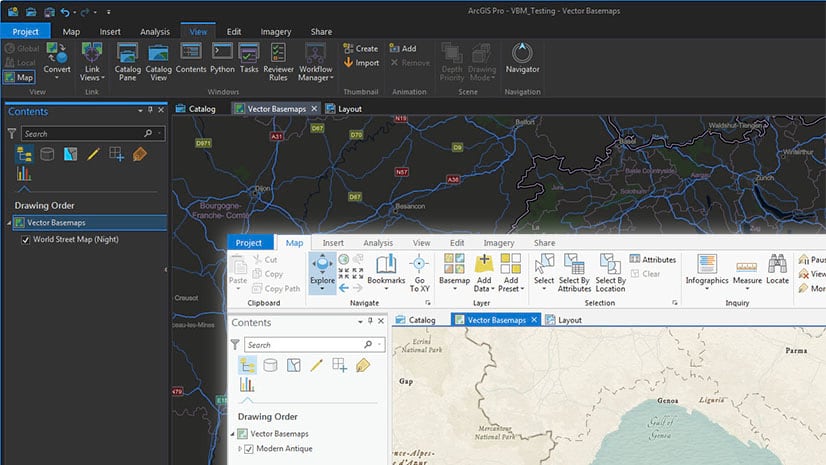Pin the light Contents pane

click(370, 321)
